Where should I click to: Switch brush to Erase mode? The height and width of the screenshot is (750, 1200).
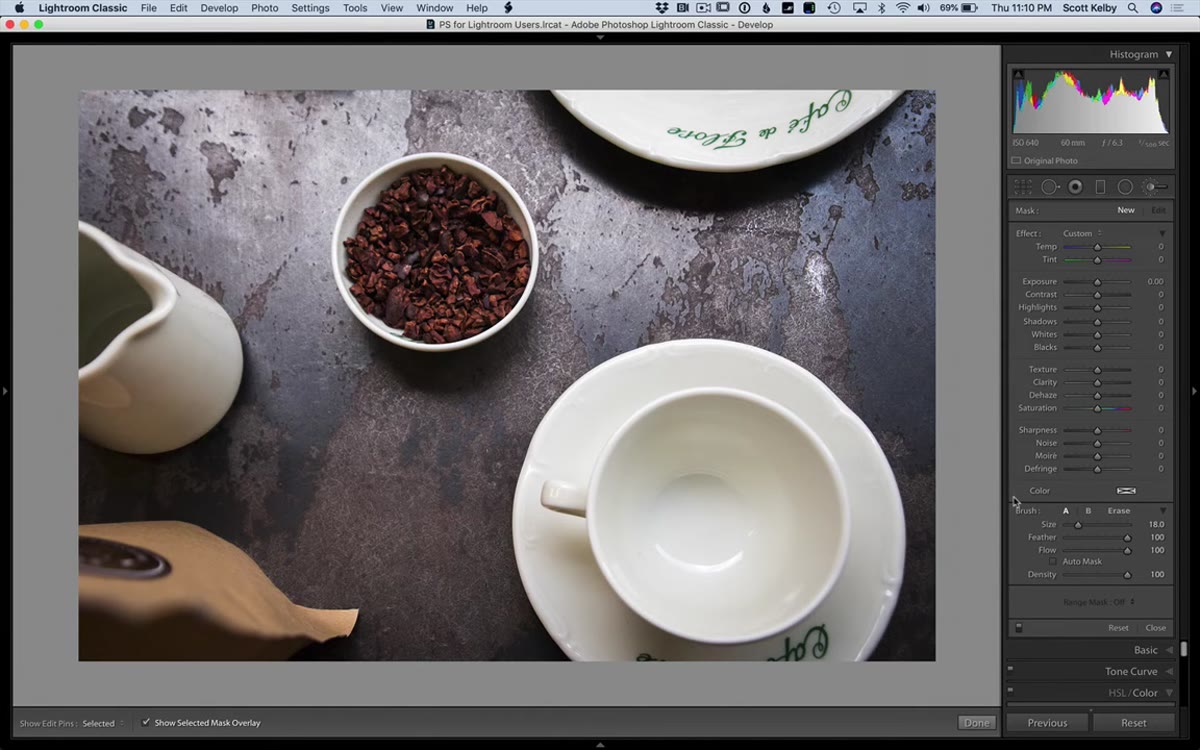(x=1118, y=511)
